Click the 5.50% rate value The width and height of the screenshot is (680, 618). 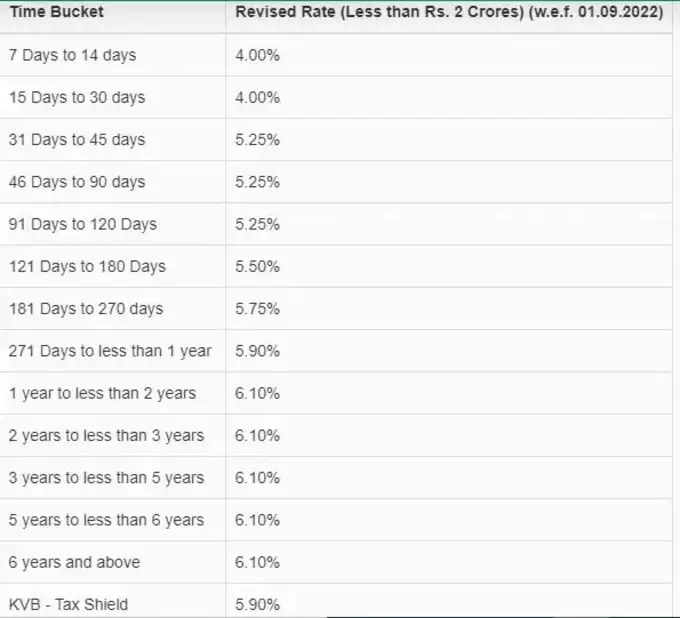pos(258,266)
